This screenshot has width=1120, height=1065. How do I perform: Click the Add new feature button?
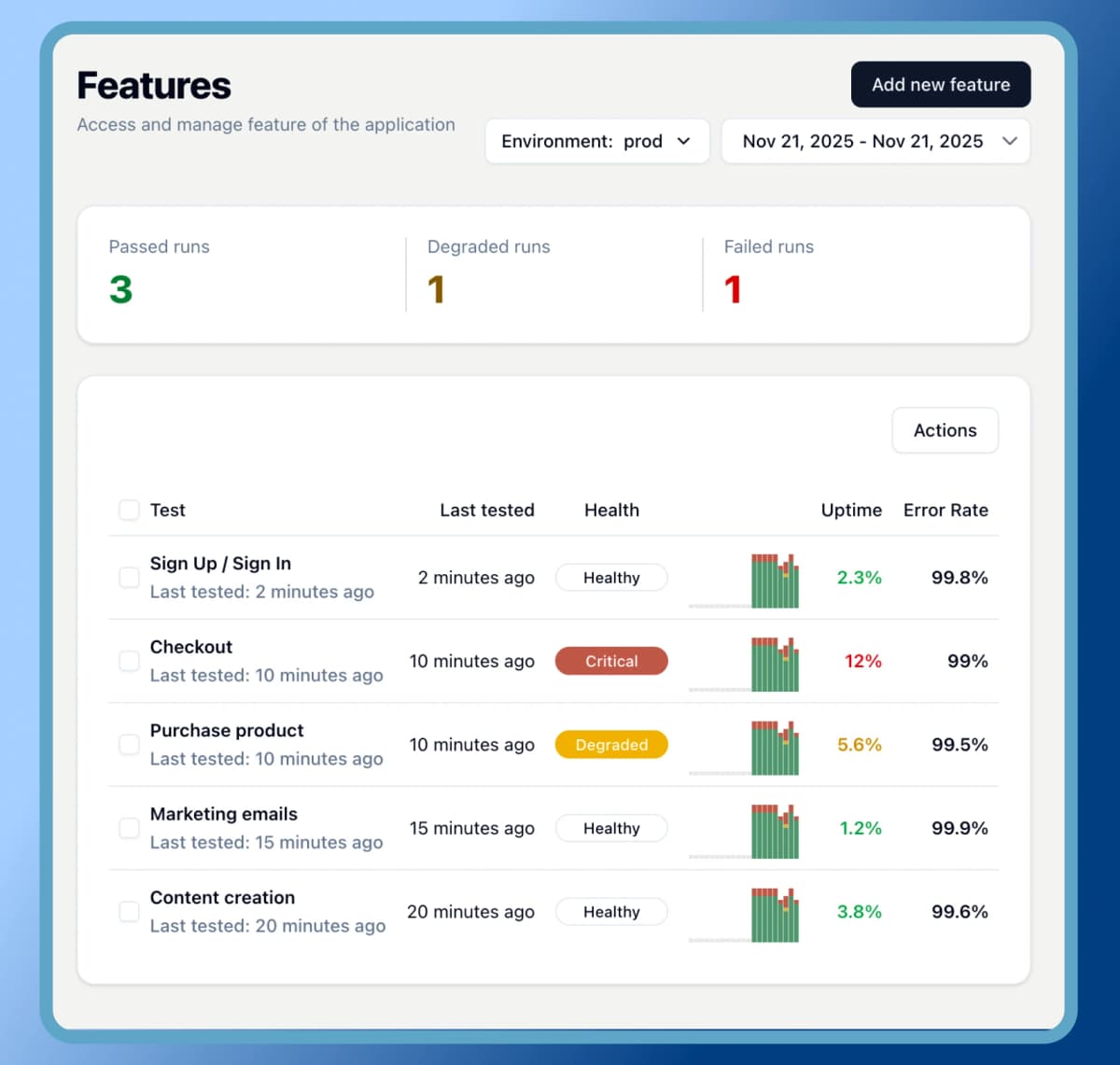coord(940,84)
